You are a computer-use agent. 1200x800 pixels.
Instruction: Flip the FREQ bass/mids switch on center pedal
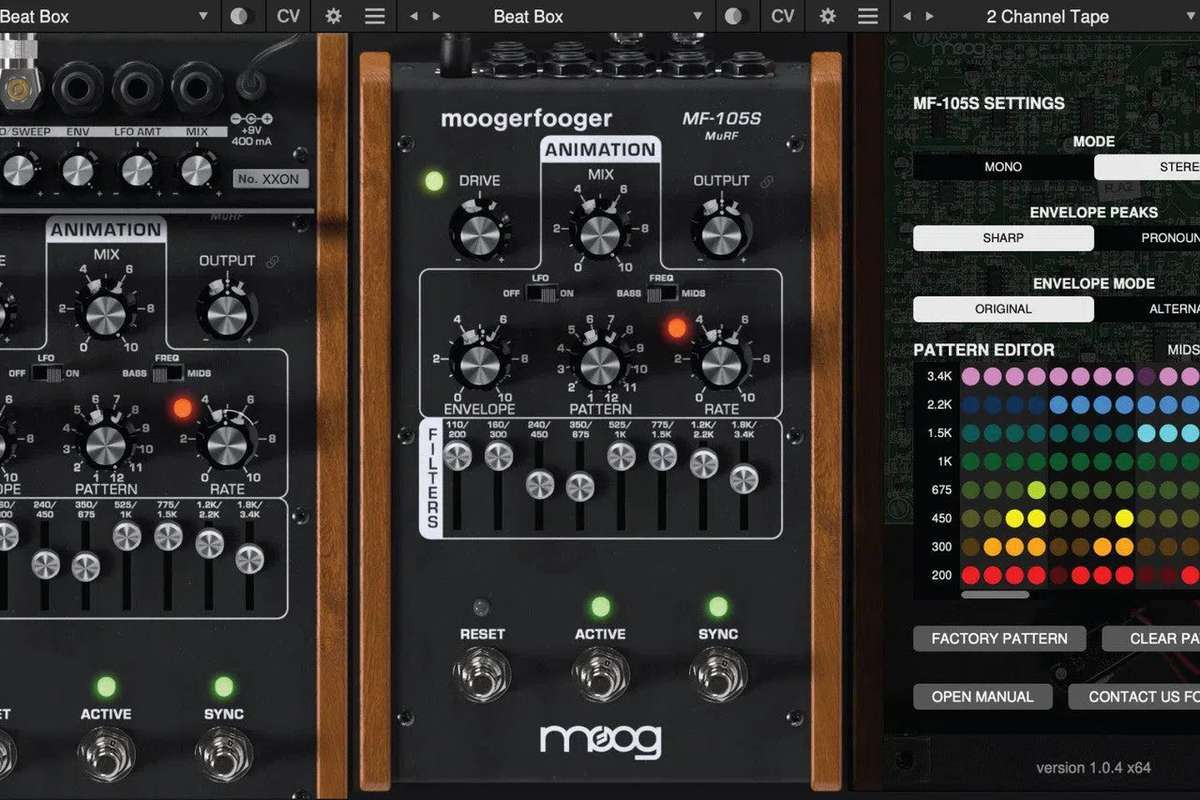pos(662,294)
